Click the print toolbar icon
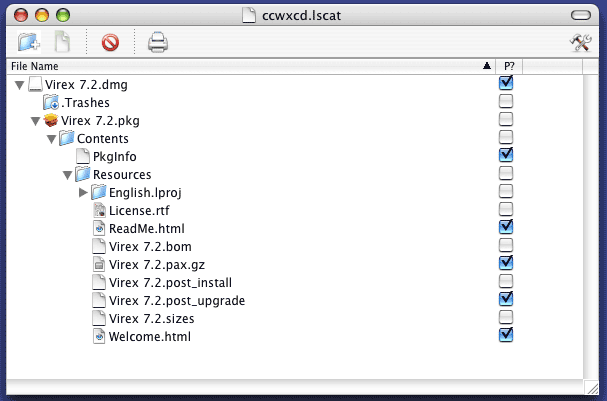 click(158, 42)
